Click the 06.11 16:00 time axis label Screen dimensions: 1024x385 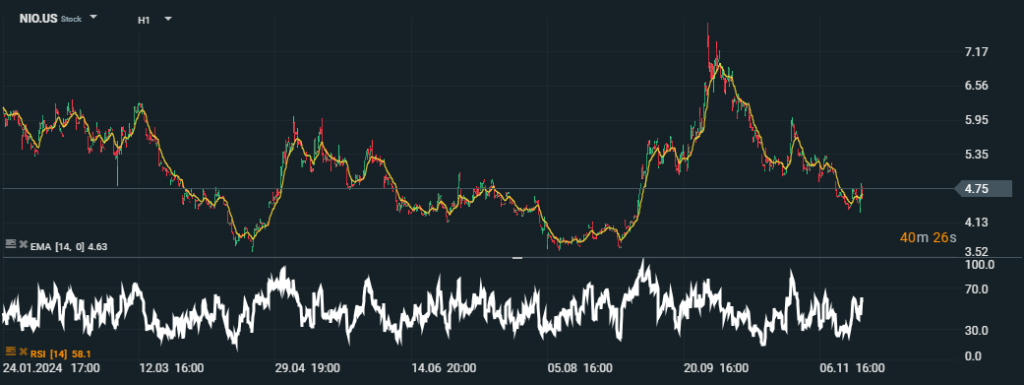[852, 369]
